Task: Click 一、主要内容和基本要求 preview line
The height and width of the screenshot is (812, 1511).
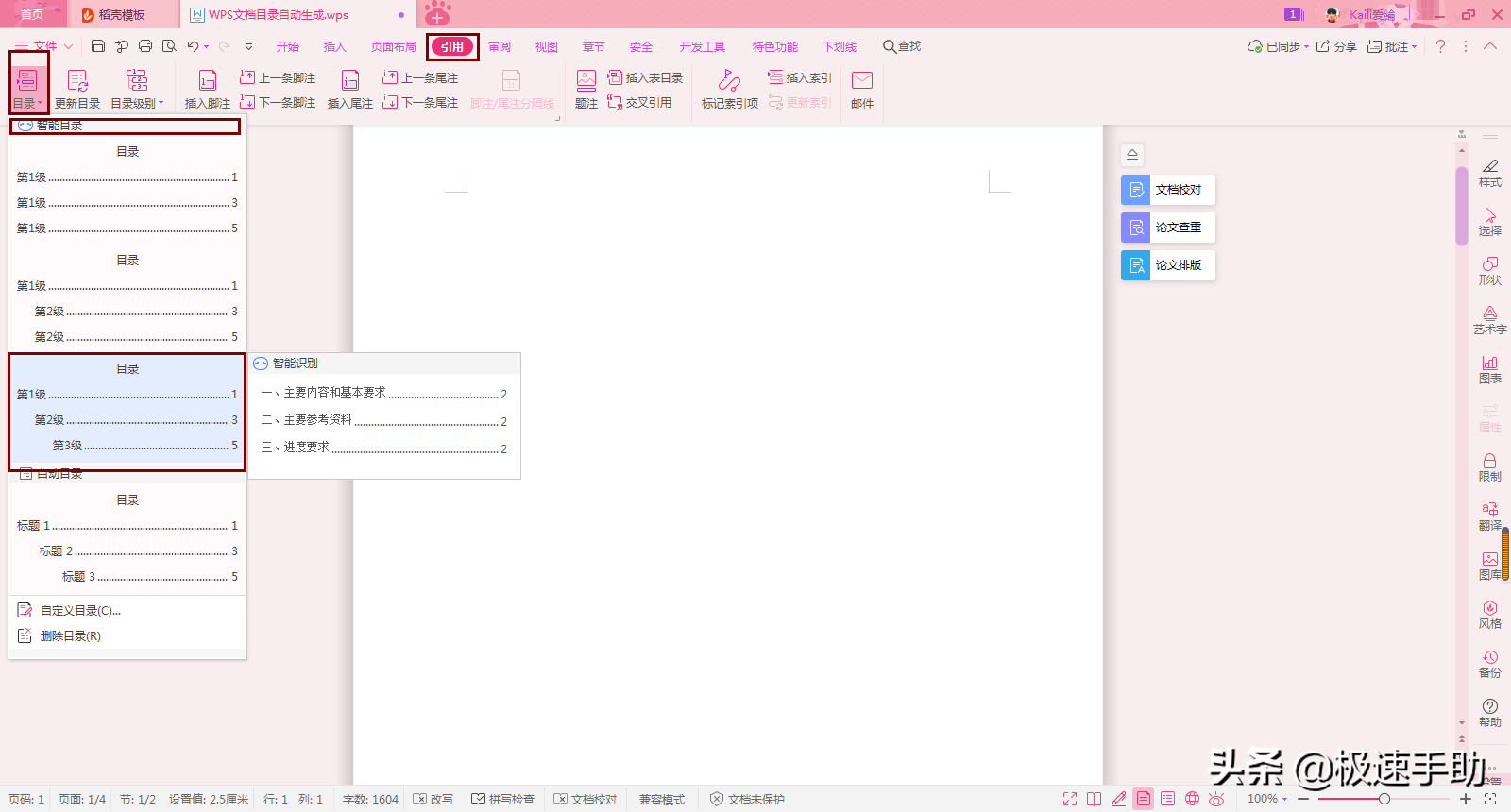Action: (x=384, y=393)
